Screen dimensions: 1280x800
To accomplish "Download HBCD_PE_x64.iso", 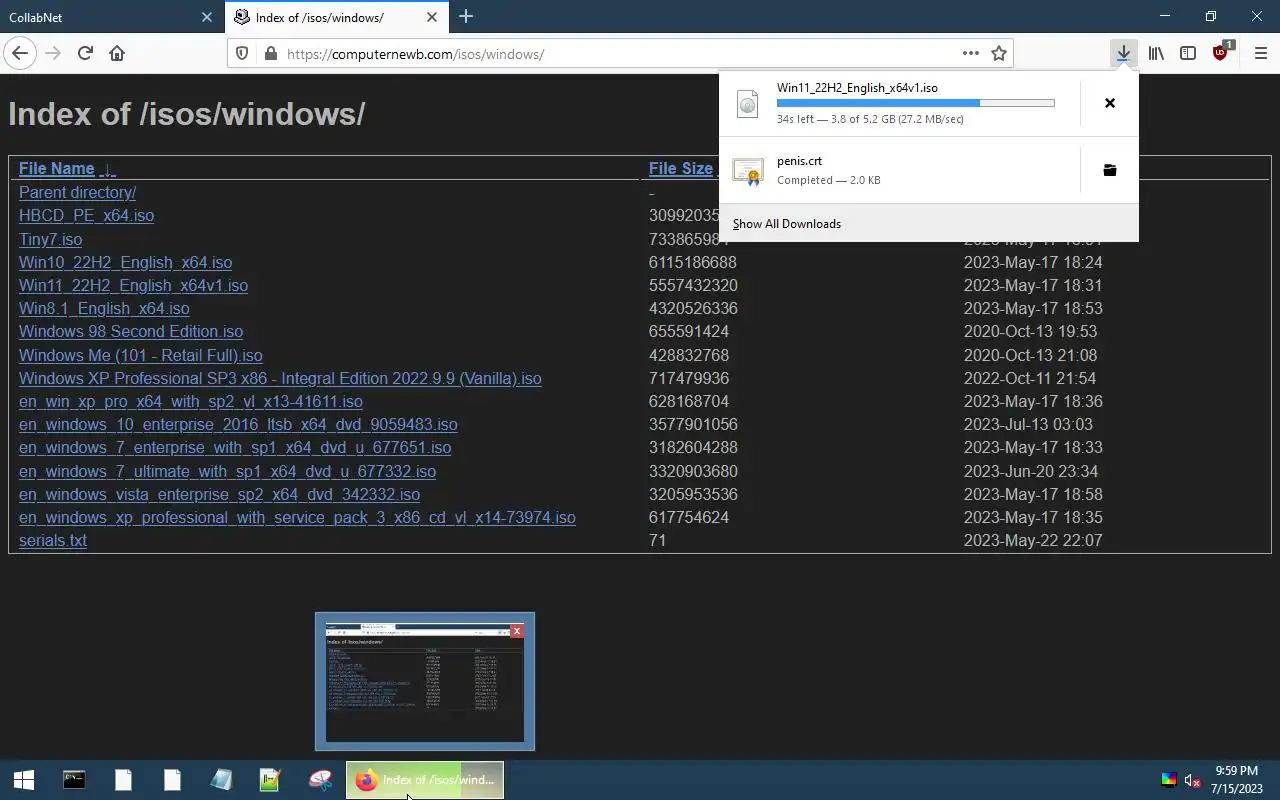I will [86, 215].
